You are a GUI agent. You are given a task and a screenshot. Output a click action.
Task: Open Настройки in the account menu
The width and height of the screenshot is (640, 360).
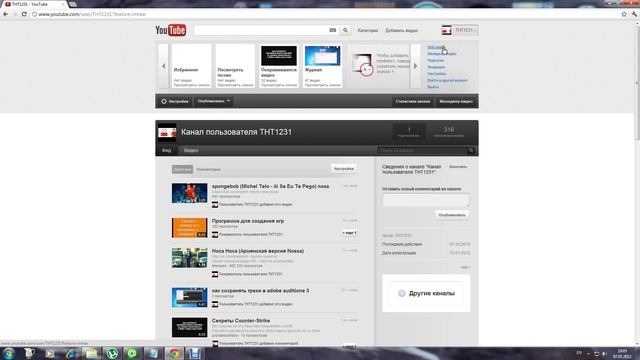click(x=436, y=74)
